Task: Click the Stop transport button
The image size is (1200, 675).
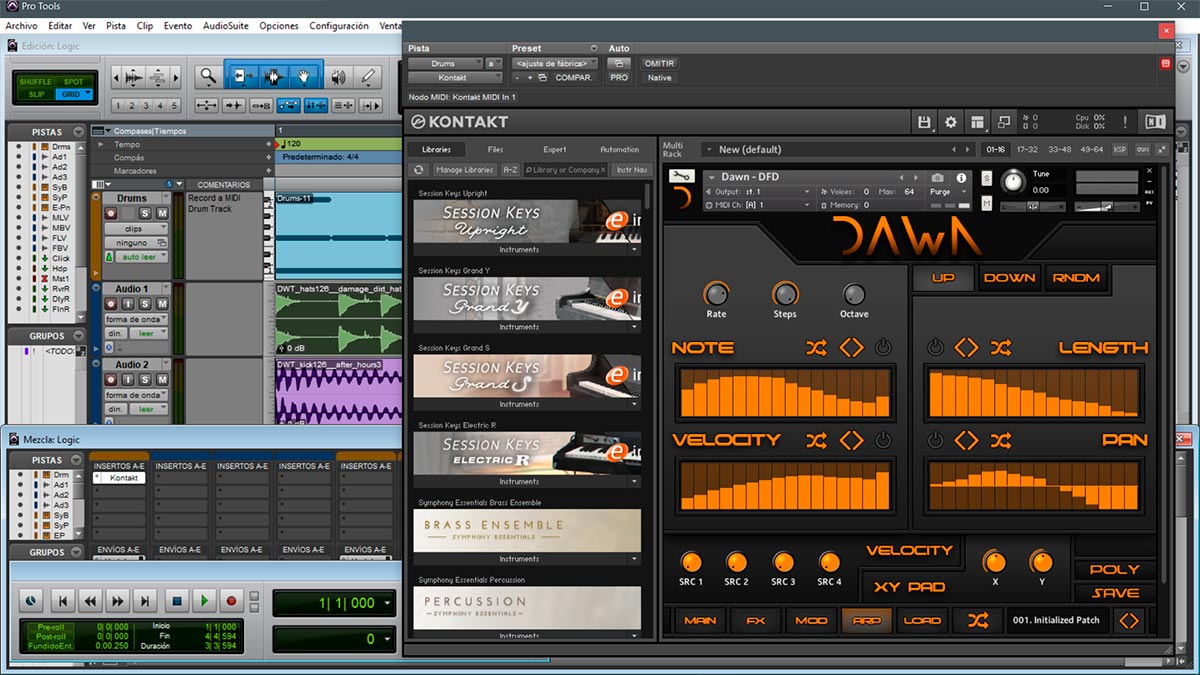Action: pyautogui.click(x=176, y=601)
